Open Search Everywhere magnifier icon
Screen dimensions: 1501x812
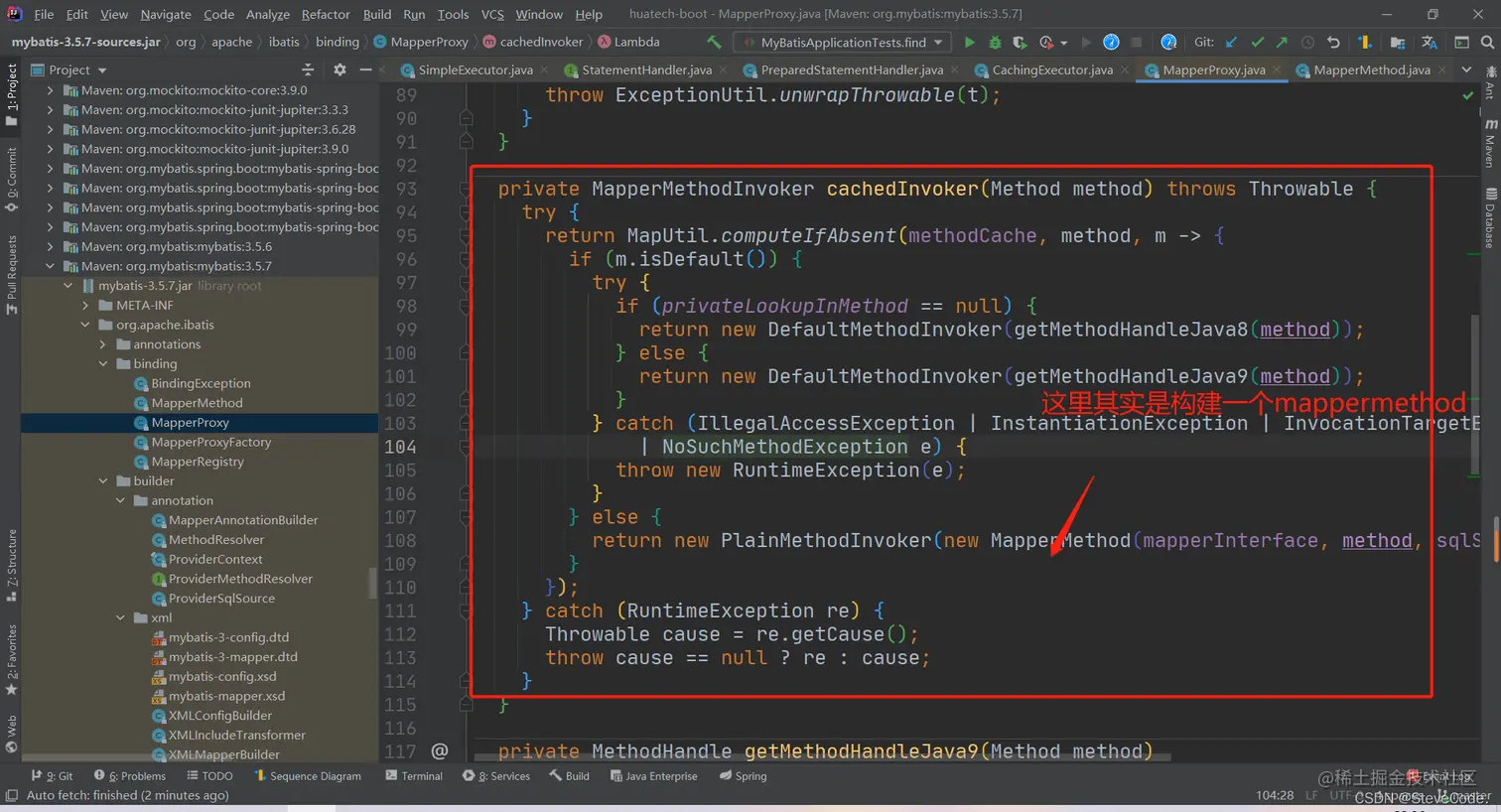[1487, 42]
